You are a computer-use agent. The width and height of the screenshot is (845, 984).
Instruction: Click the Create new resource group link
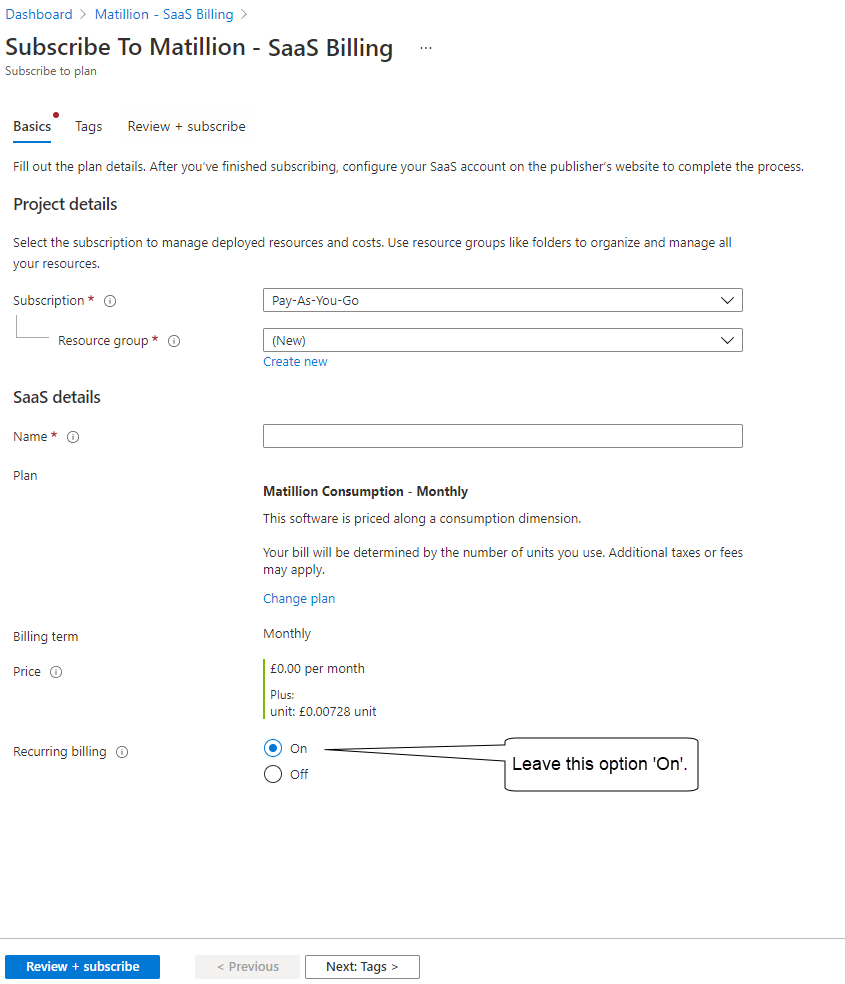click(295, 361)
